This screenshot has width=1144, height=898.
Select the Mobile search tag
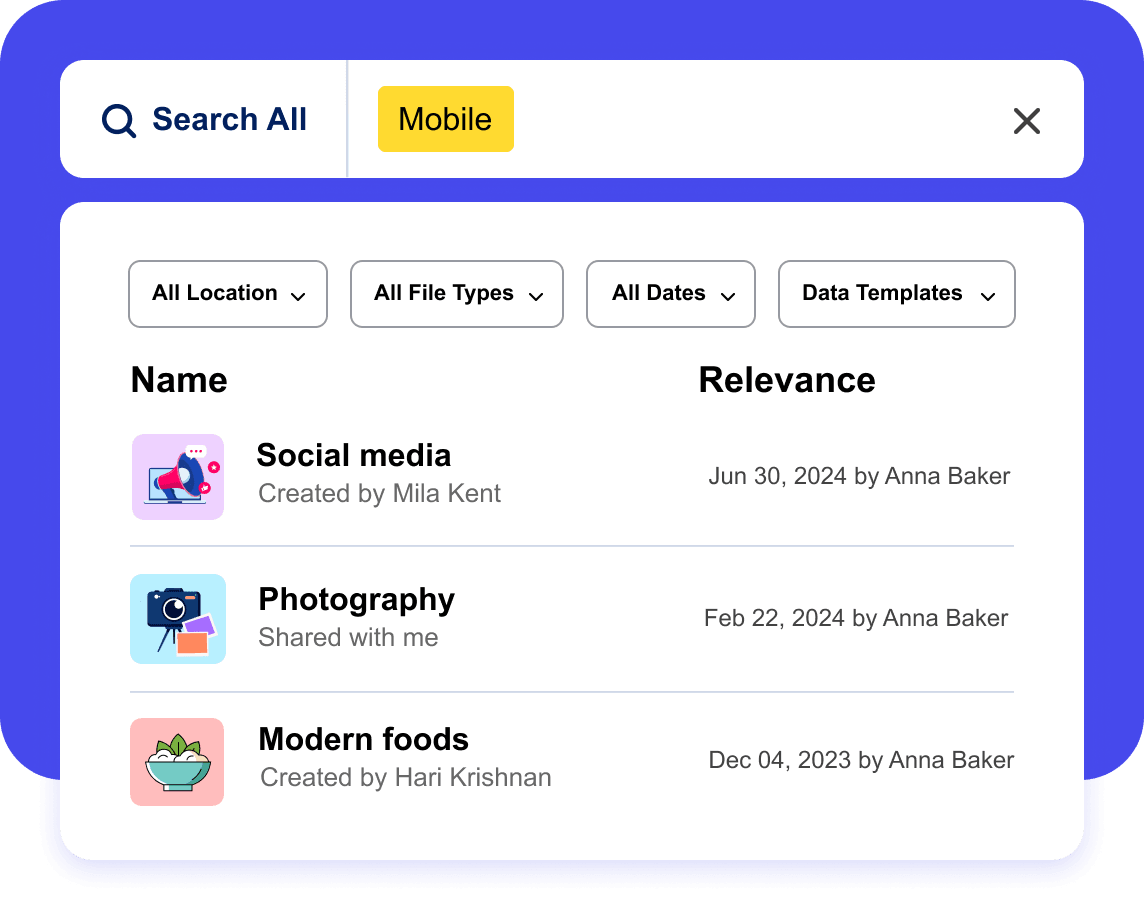pyautogui.click(x=445, y=119)
